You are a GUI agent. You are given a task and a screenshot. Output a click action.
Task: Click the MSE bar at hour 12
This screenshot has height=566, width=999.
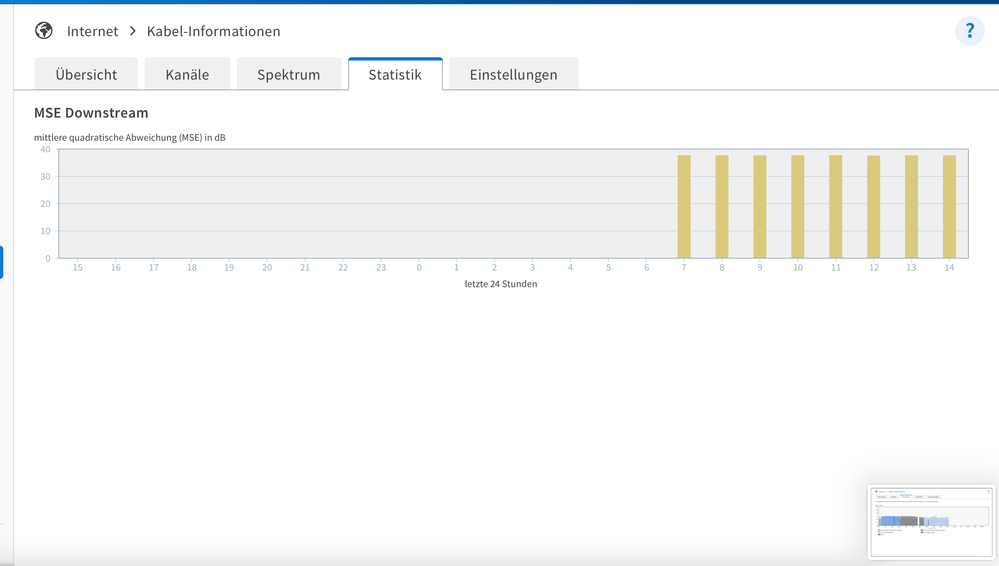[873, 207]
